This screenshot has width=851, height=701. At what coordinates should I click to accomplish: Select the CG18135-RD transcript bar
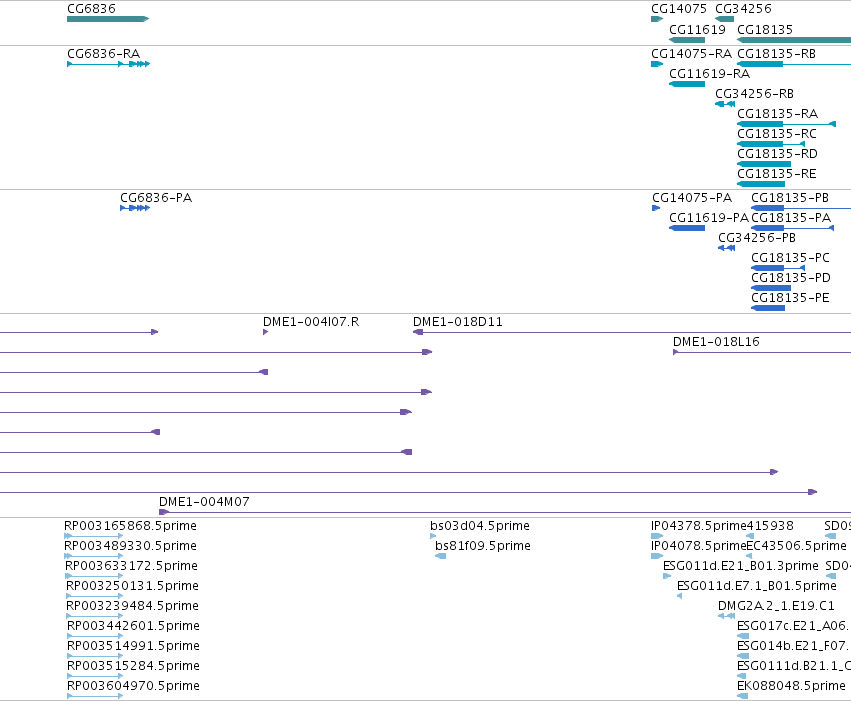pos(764,164)
